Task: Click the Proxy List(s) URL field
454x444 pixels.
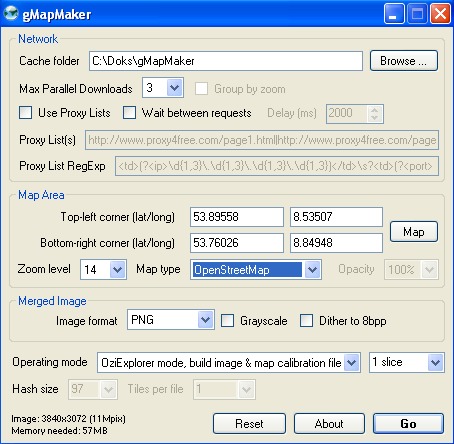Action: pyautogui.click(x=262, y=140)
